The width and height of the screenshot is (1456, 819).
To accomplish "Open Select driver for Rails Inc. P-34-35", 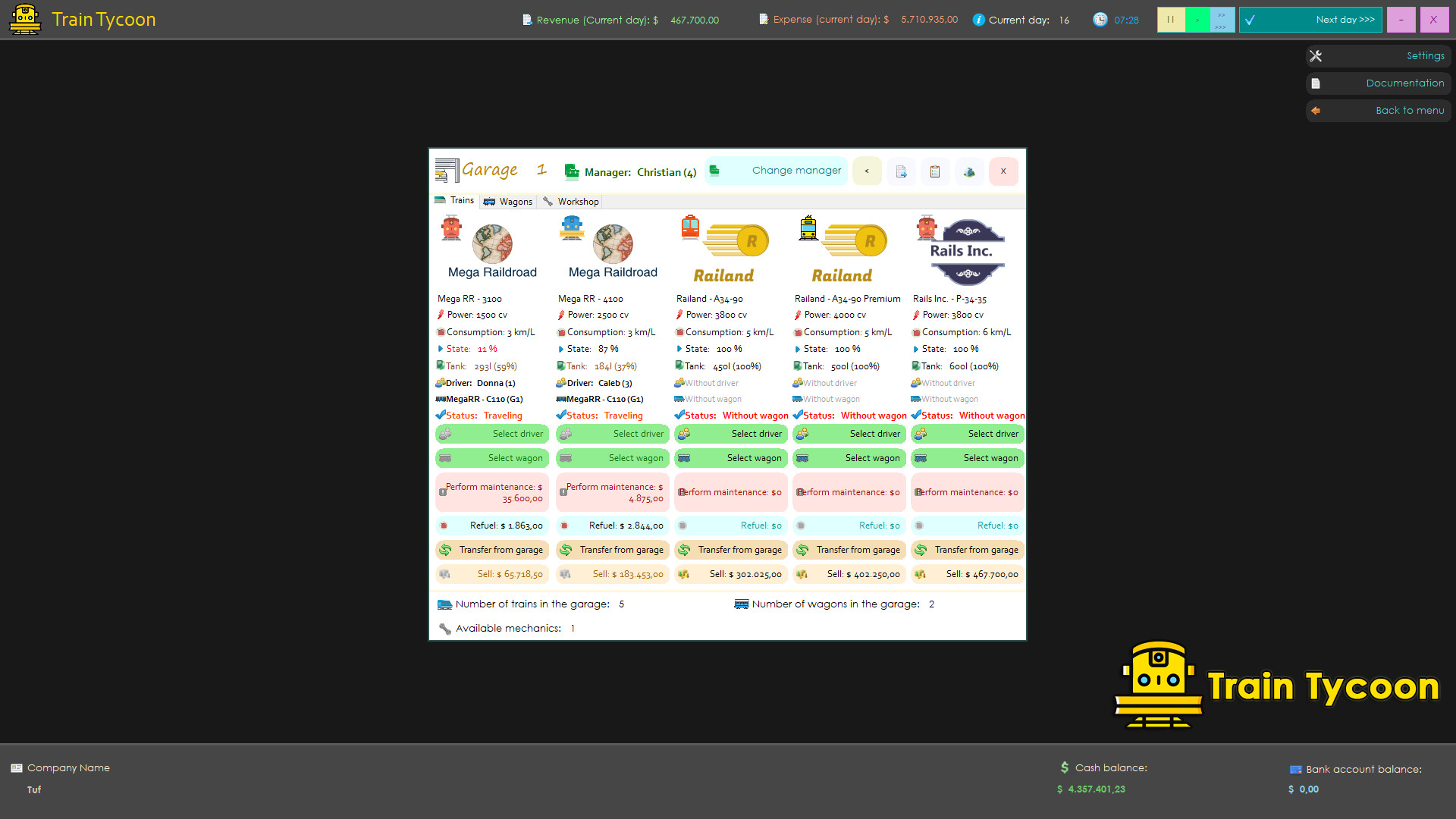I will pos(967,434).
